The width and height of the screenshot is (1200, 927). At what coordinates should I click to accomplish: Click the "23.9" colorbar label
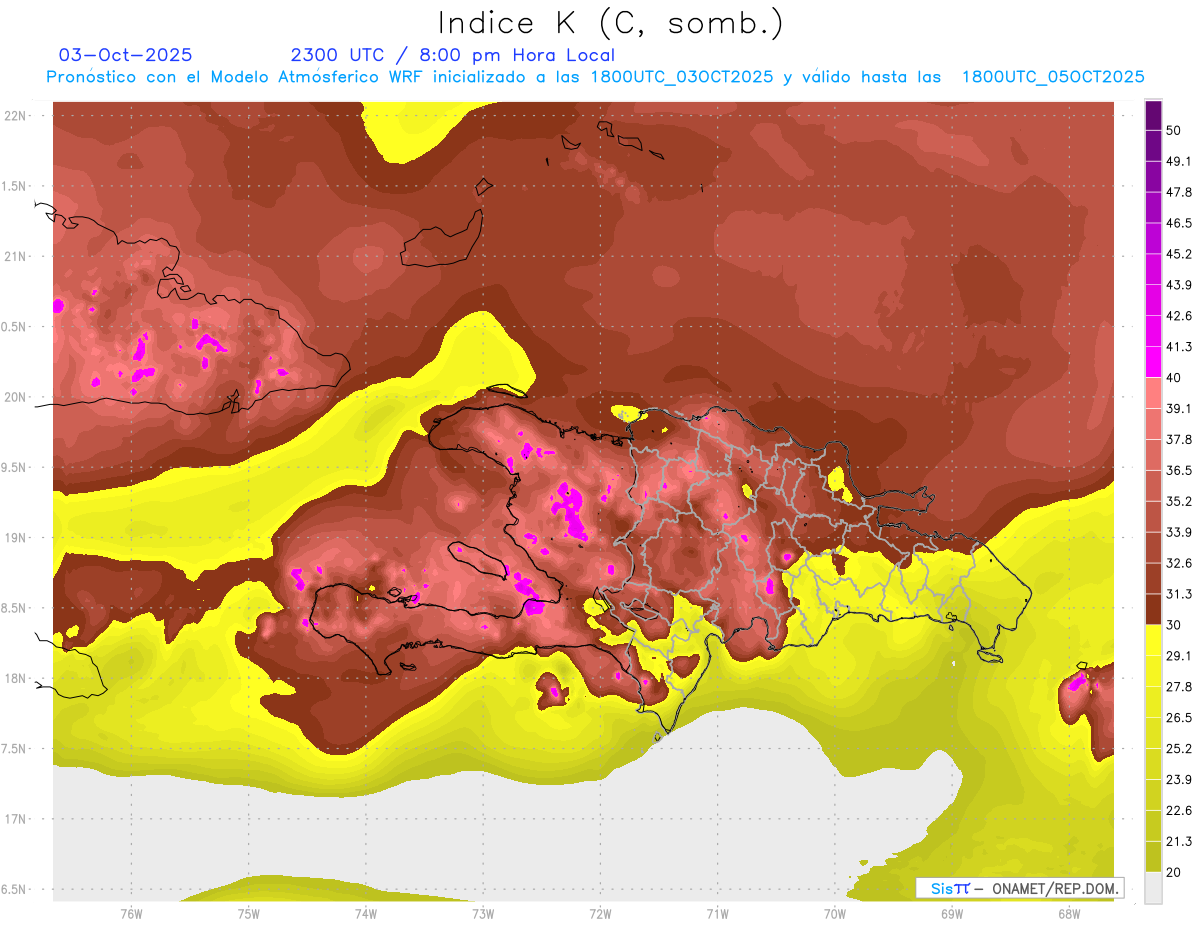[1179, 779]
